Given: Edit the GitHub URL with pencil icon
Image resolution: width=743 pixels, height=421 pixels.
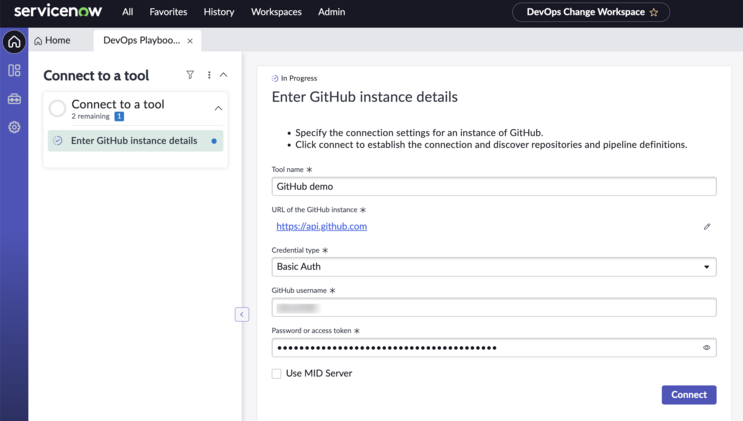Looking at the screenshot, I should 707,227.
